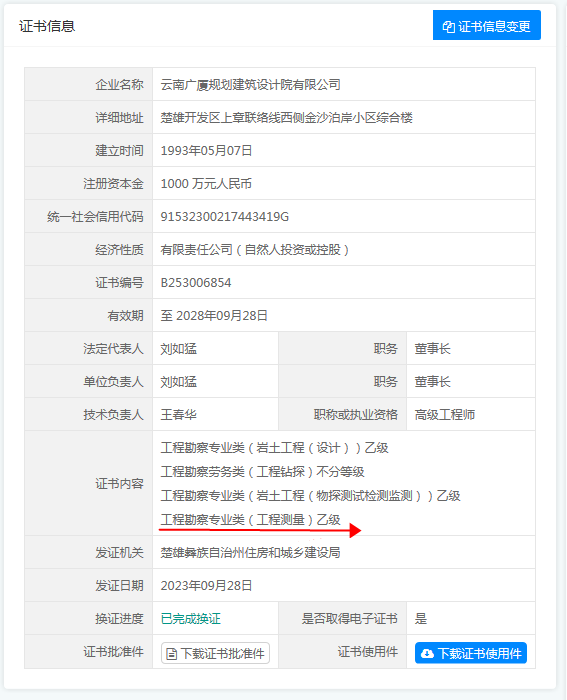The width and height of the screenshot is (567, 700).
Task: Click 下载证书使用件 button
Action: pos(471,653)
